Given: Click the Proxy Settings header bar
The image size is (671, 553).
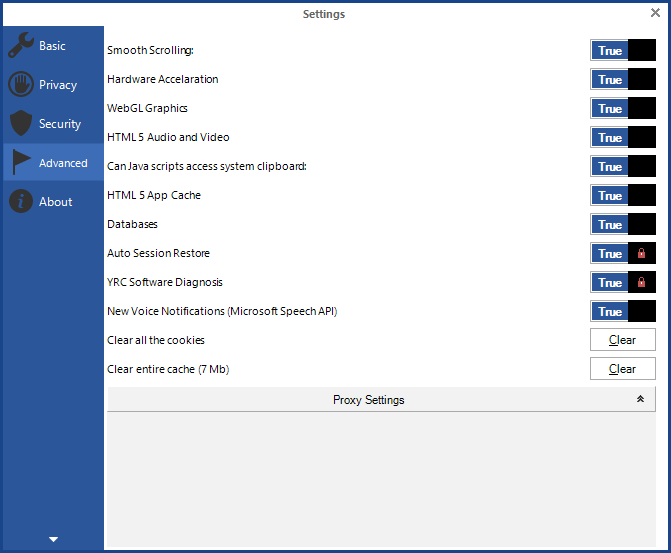Looking at the screenshot, I should pyautogui.click(x=381, y=399).
